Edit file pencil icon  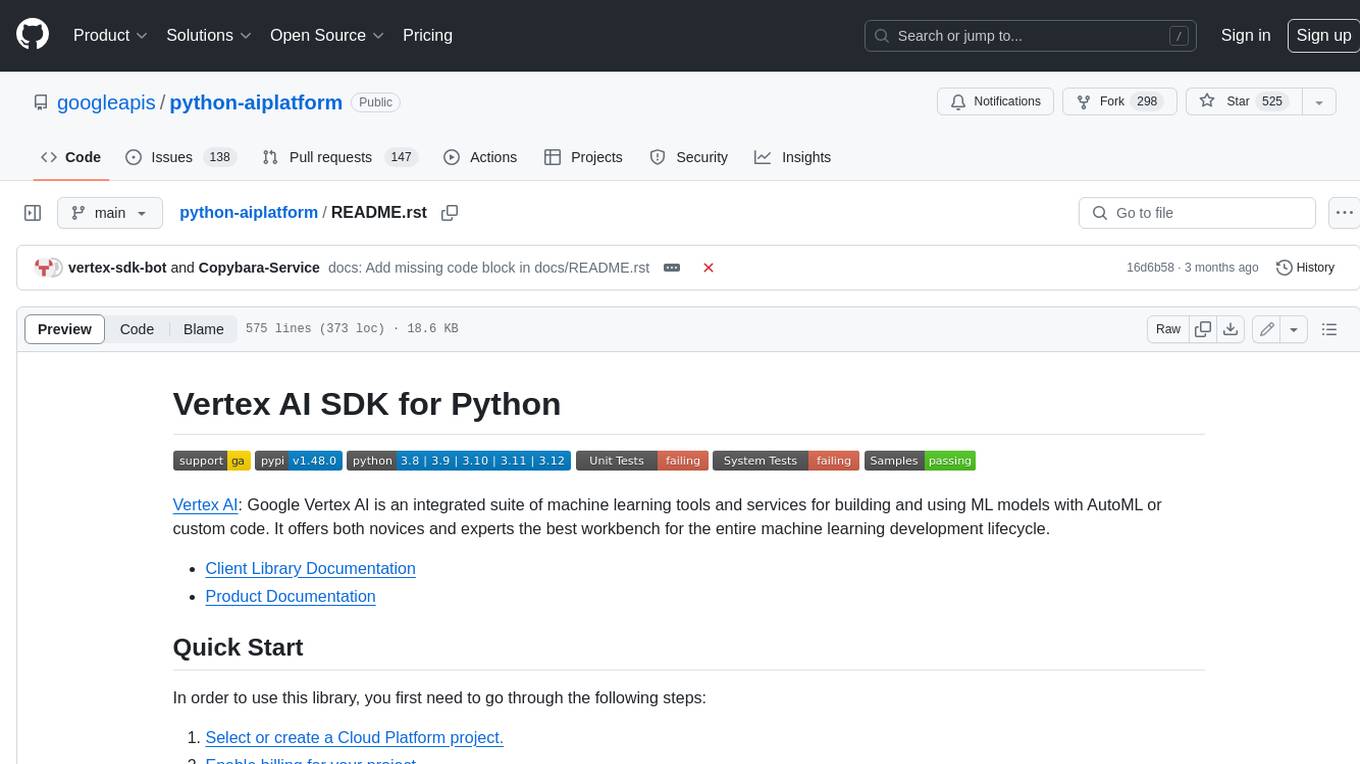1267,329
